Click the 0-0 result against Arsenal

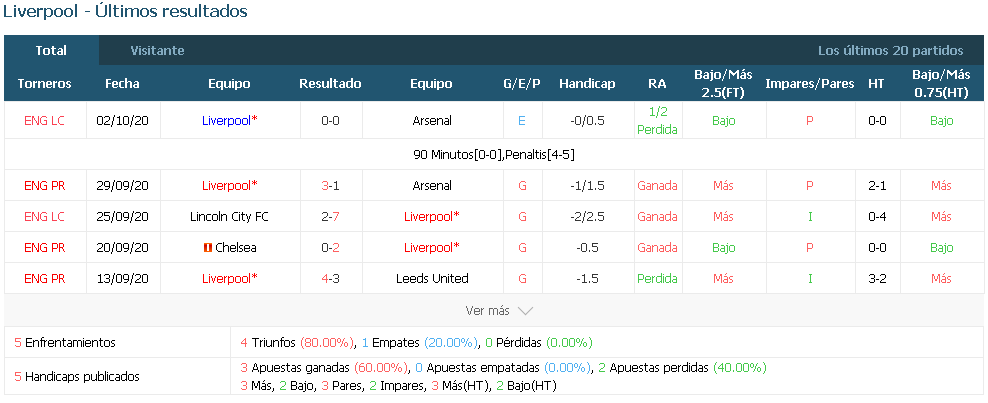[330, 121]
